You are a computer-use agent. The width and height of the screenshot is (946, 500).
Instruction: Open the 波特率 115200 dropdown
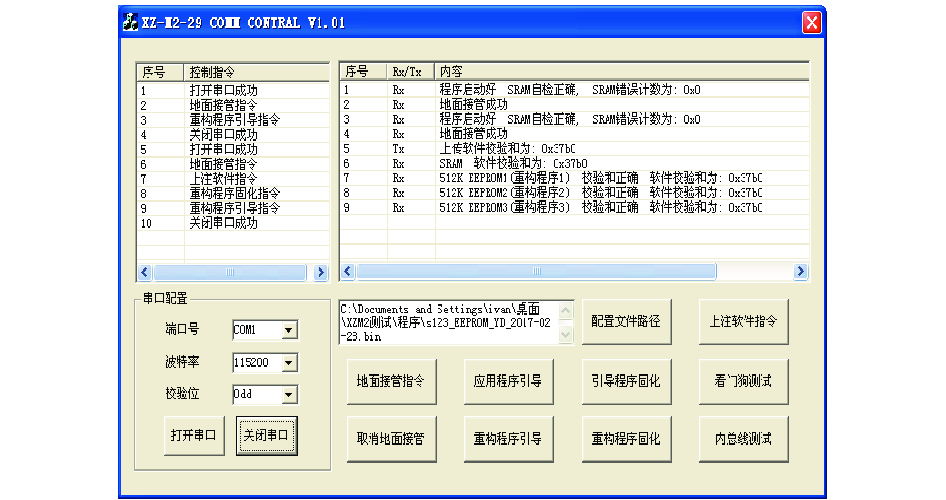pyautogui.click(x=288, y=362)
